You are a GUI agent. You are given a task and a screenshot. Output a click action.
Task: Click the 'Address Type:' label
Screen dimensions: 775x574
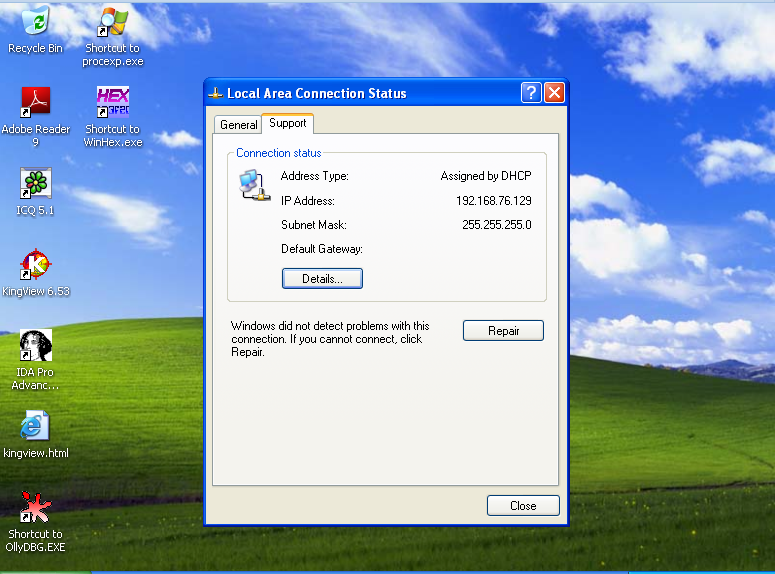click(314, 176)
